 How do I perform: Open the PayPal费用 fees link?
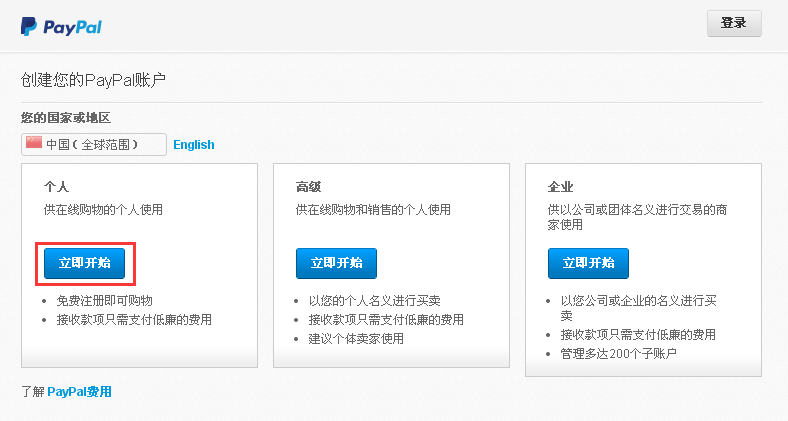[x=79, y=392]
